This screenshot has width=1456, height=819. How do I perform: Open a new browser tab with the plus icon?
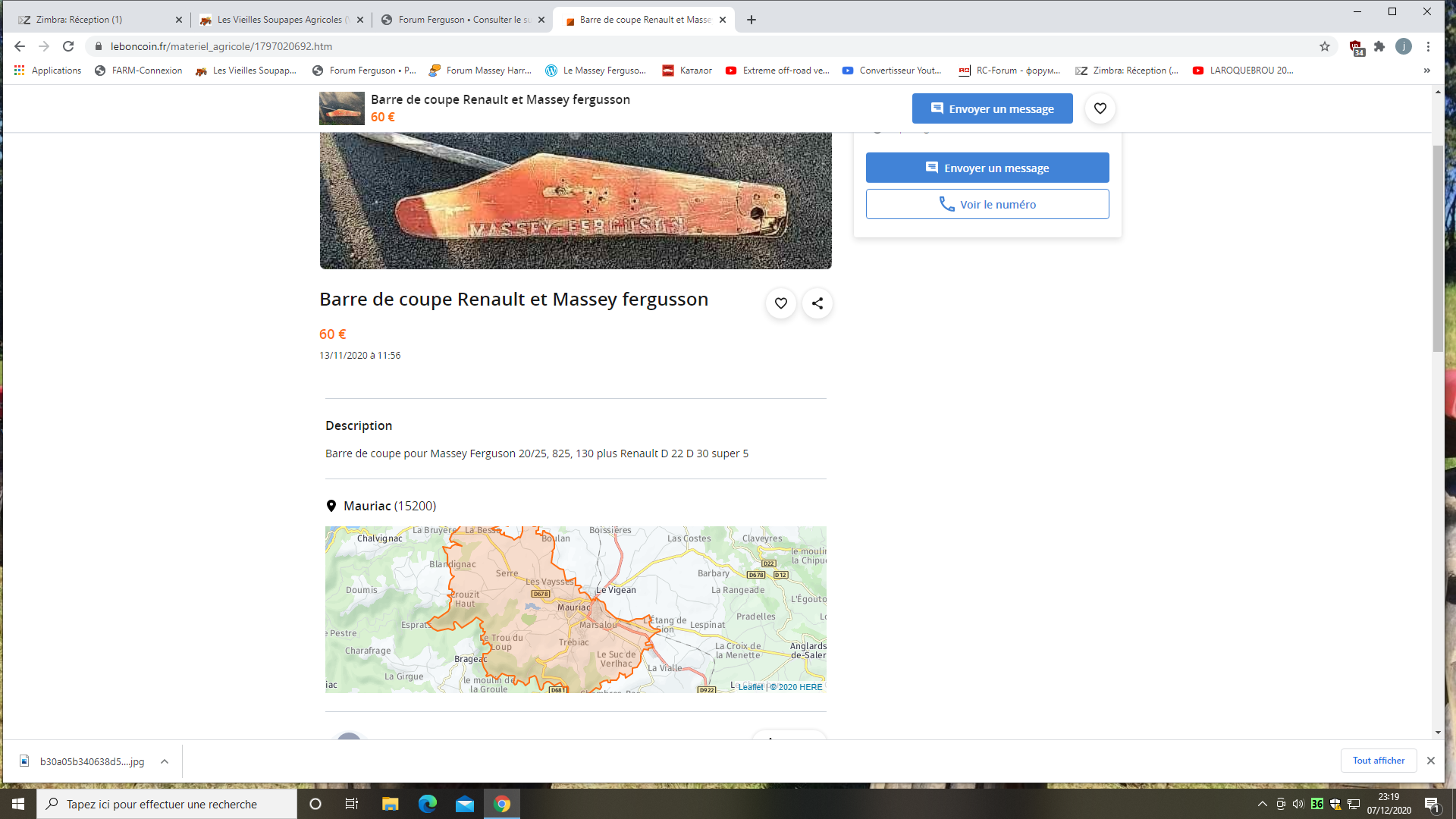click(751, 20)
